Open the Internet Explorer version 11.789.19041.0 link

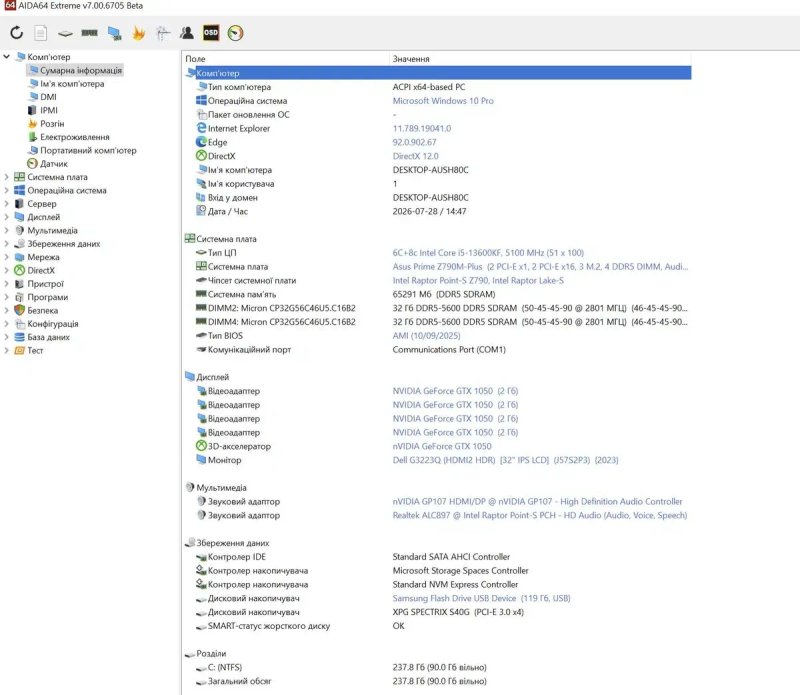point(421,129)
